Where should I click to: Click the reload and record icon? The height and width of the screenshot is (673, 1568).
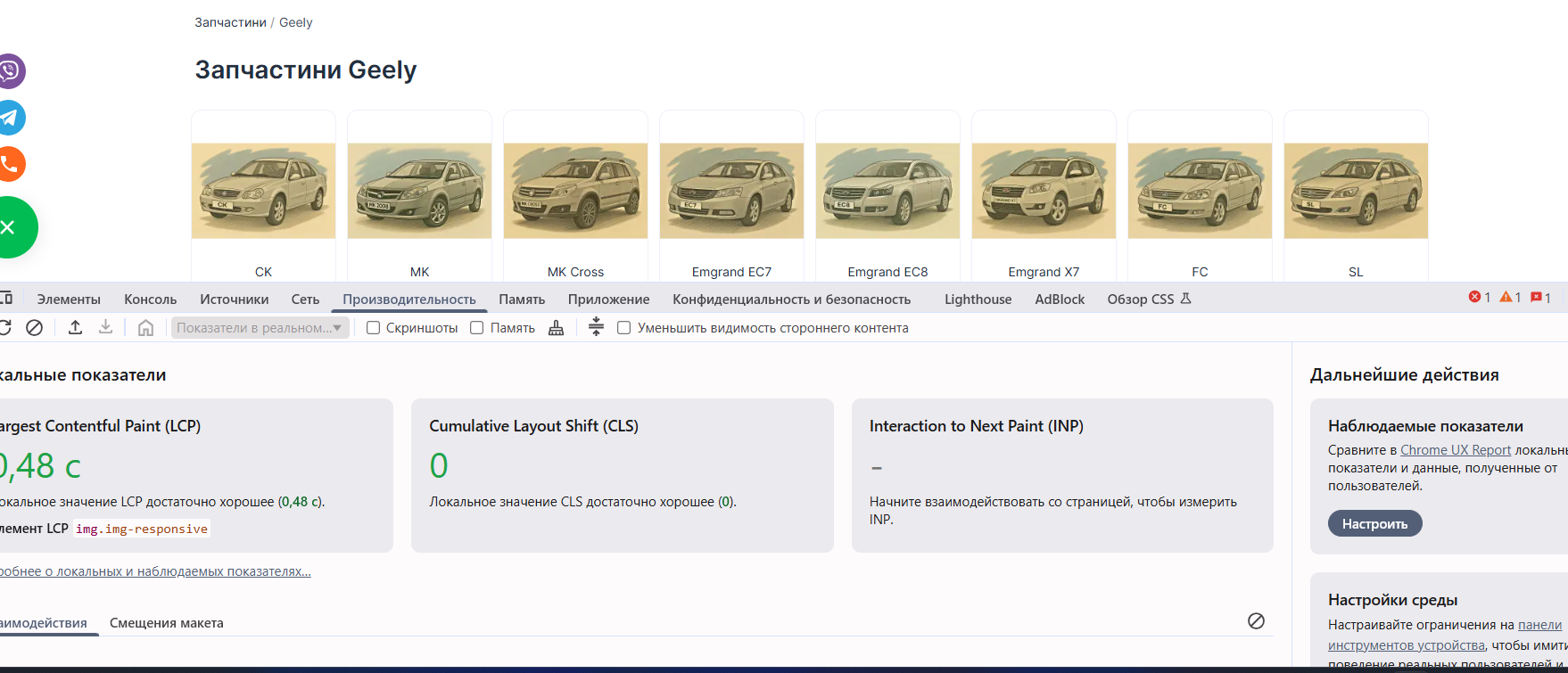click(5, 328)
